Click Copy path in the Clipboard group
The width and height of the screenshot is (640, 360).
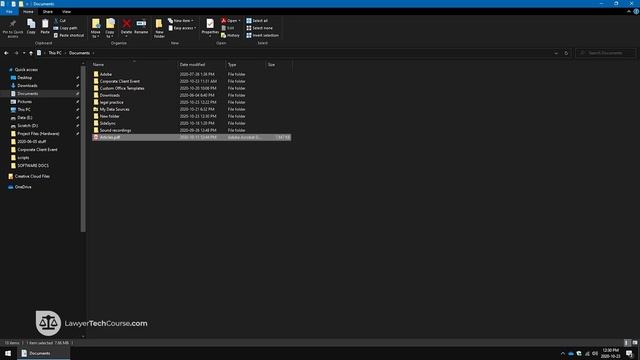(65, 28)
